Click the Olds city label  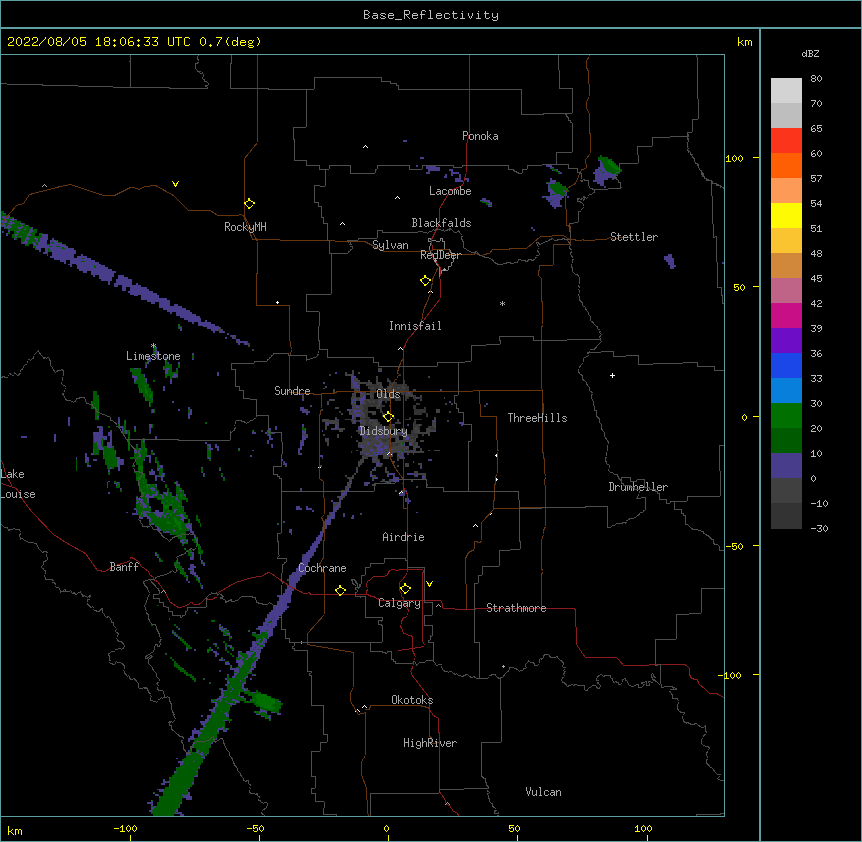(388, 394)
